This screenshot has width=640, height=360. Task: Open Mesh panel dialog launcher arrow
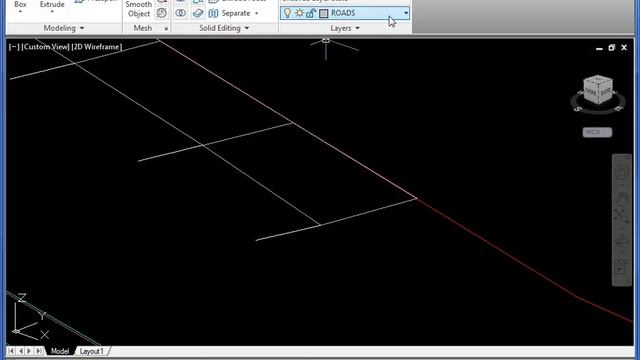[166, 29]
